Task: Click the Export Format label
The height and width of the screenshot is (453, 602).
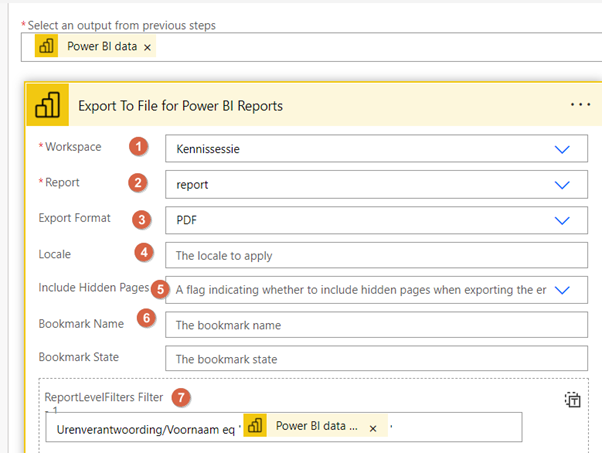Action: 74,218
